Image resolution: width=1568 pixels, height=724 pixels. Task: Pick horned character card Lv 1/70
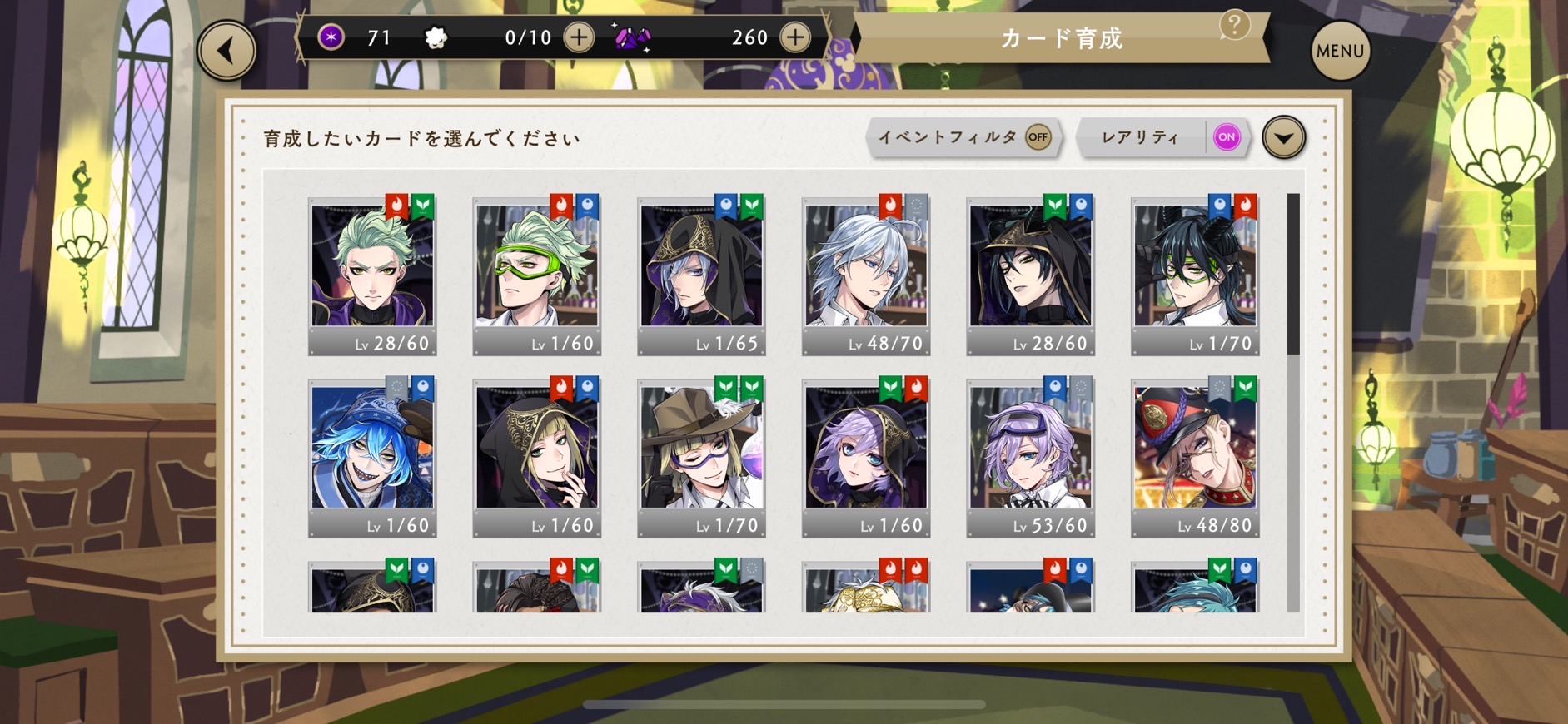[x=1195, y=276]
